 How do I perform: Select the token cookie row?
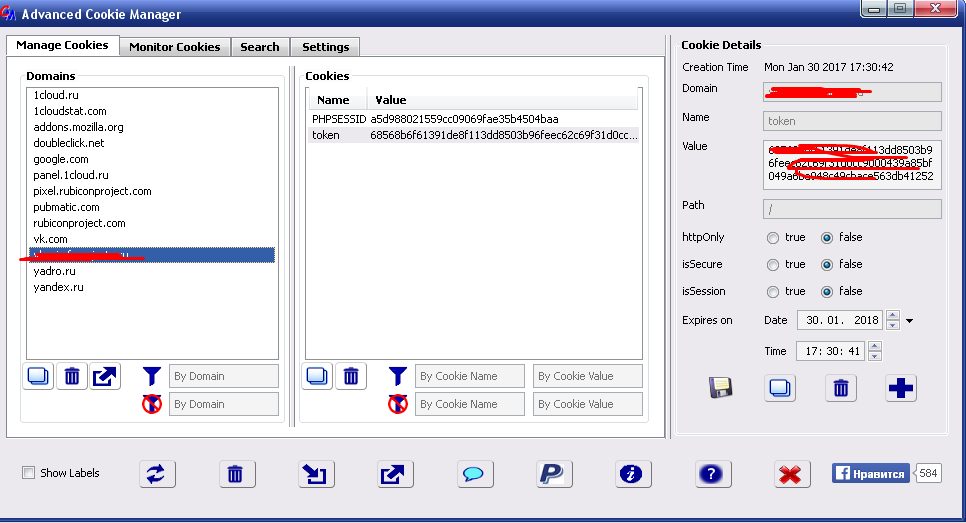click(473, 135)
